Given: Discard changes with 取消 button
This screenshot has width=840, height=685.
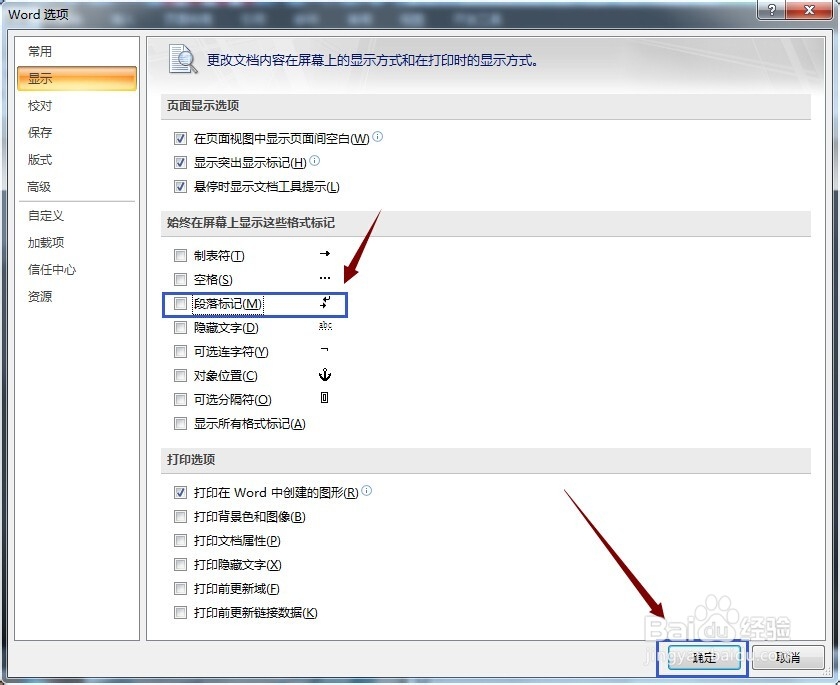Looking at the screenshot, I should (788, 657).
